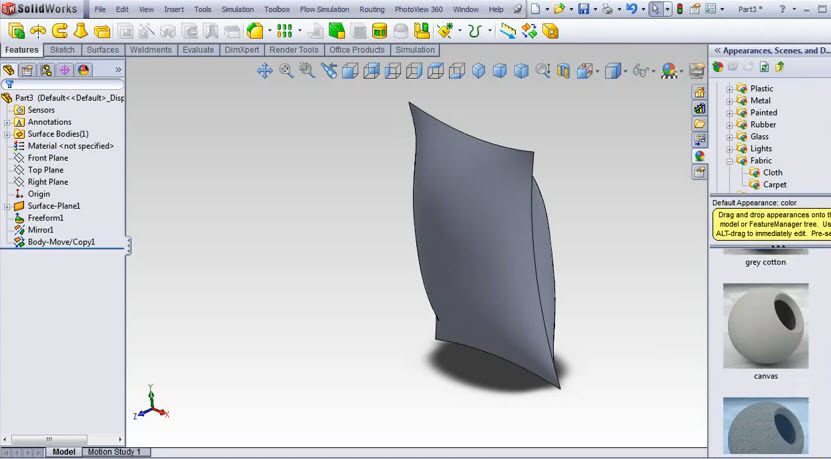Open the Hide/Show Items dropdown arrow
This screenshot has width=831, height=459.
point(653,71)
